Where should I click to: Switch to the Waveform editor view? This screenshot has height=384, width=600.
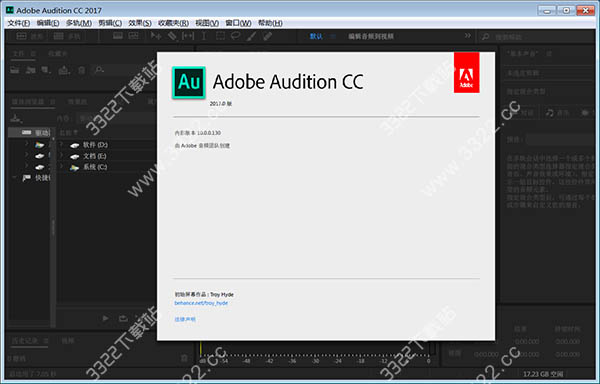pyautogui.click(x=29, y=36)
